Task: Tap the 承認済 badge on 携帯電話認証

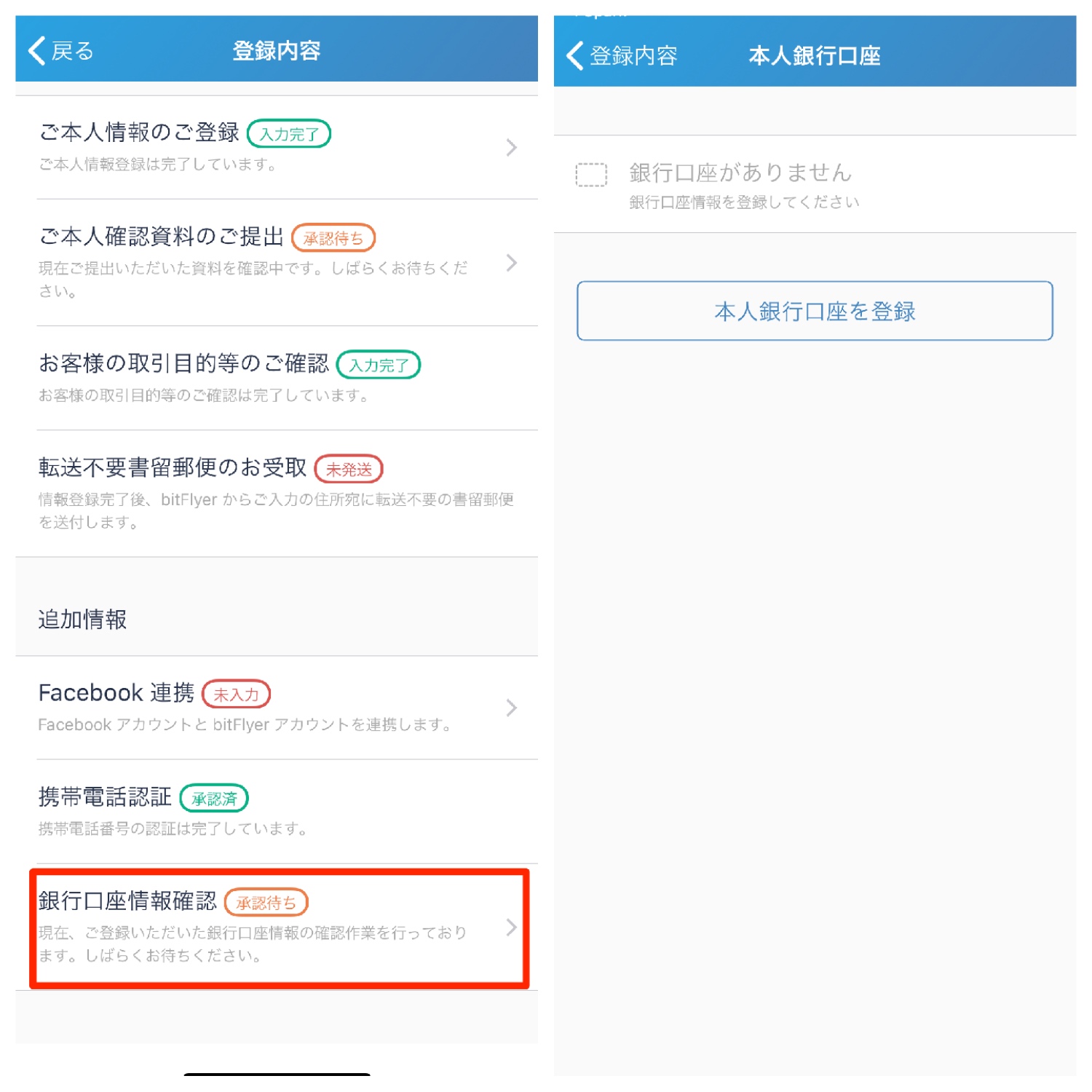Action: click(x=214, y=799)
